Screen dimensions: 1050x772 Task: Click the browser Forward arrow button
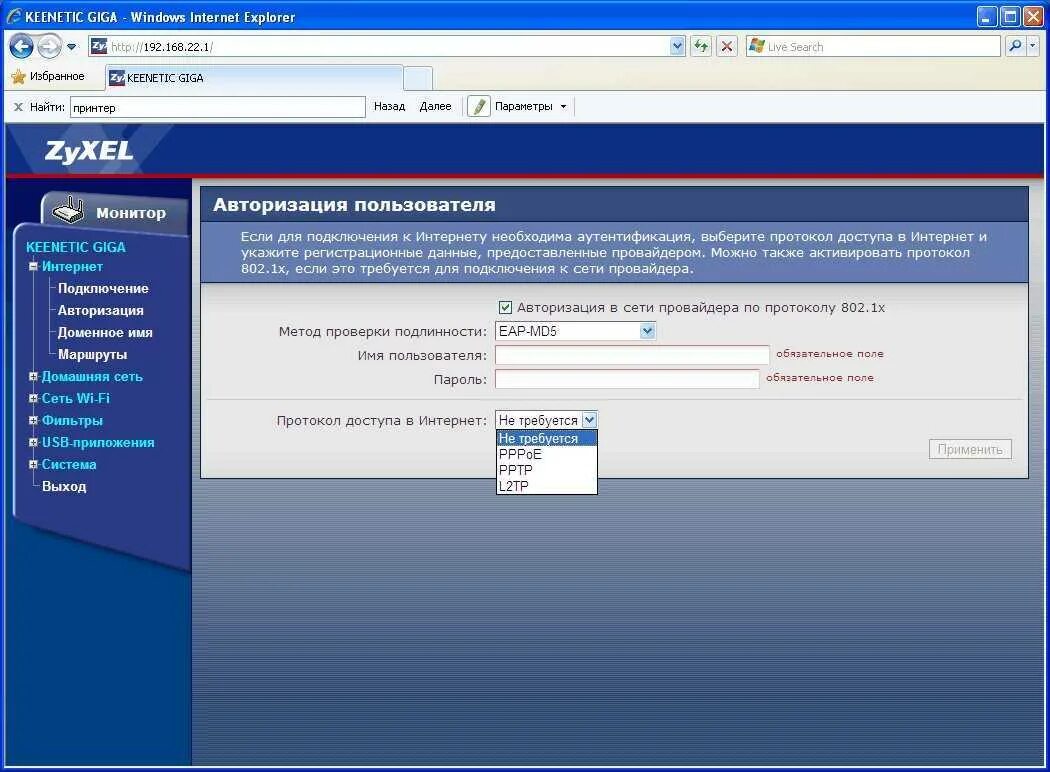(x=49, y=46)
